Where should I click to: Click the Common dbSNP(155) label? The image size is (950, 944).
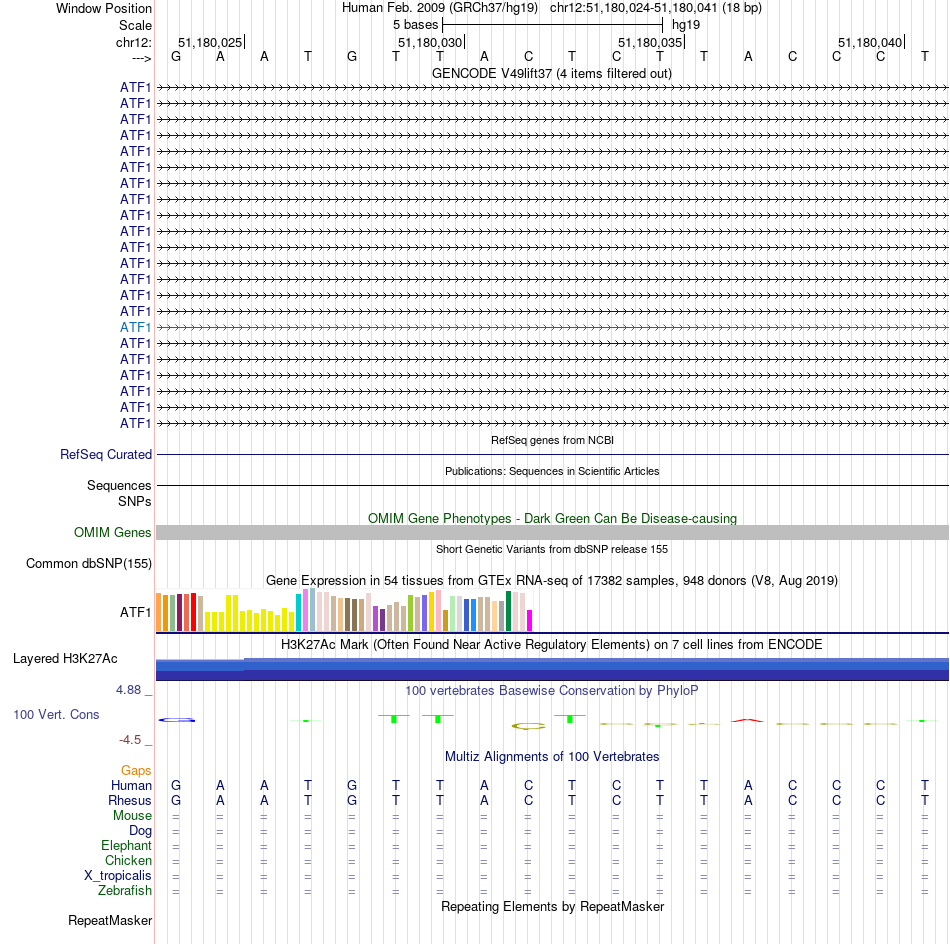(x=89, y=563)
